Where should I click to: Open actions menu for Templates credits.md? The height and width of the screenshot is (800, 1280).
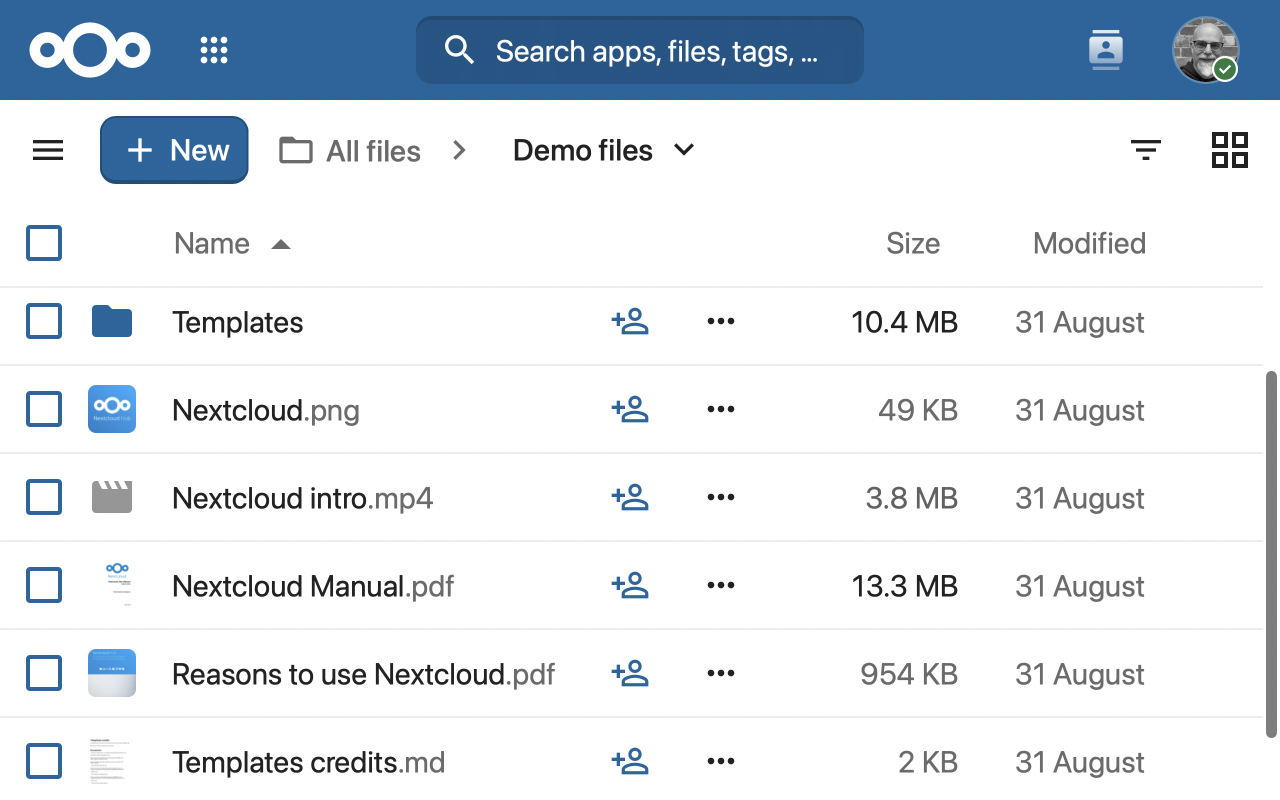[x=721, y=762]
